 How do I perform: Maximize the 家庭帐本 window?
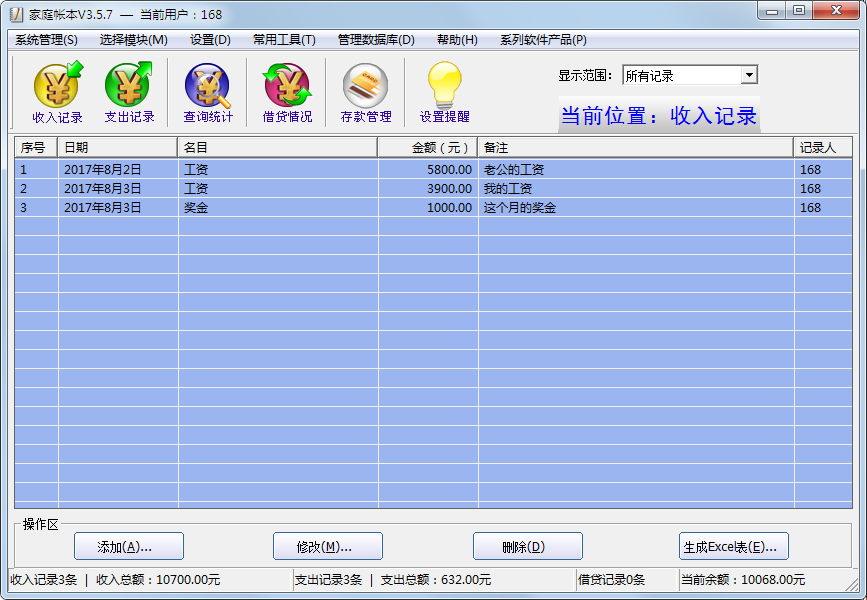799,11
